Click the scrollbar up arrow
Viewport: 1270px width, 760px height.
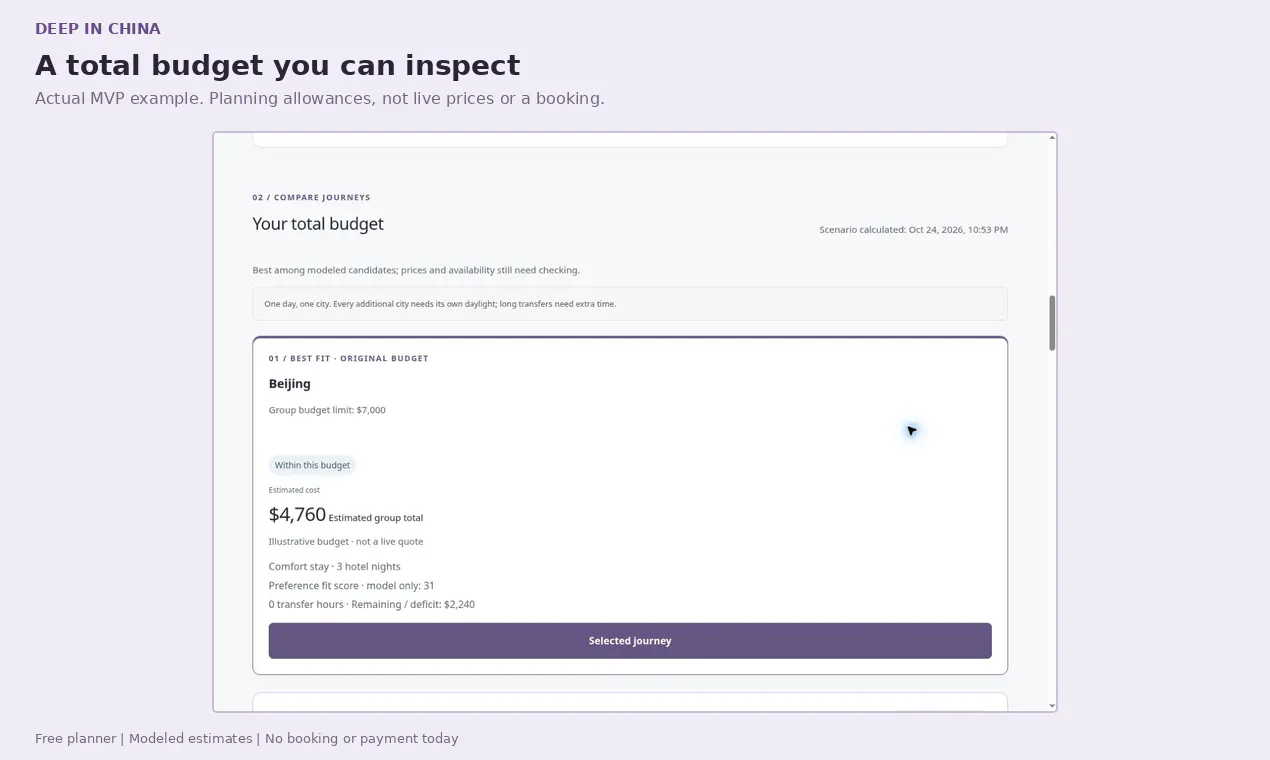(x=1052, y=138)
